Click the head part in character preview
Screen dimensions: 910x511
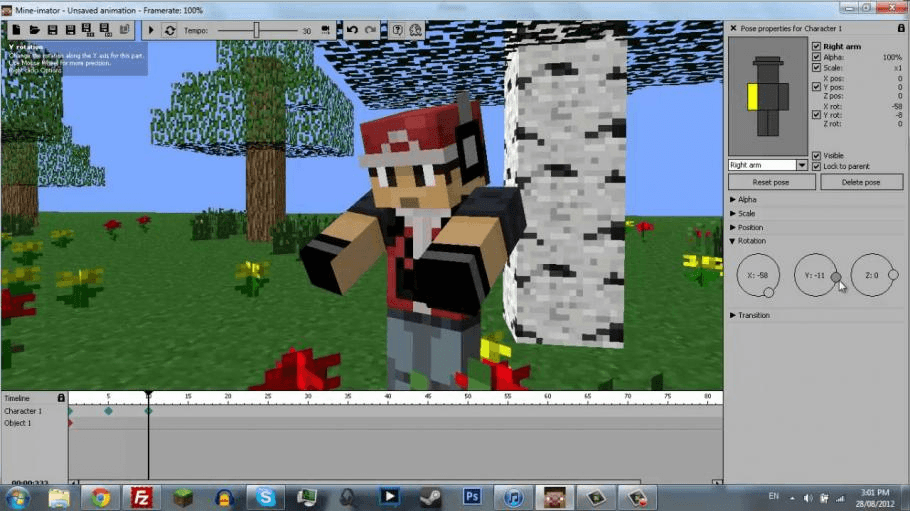(768, 72)
